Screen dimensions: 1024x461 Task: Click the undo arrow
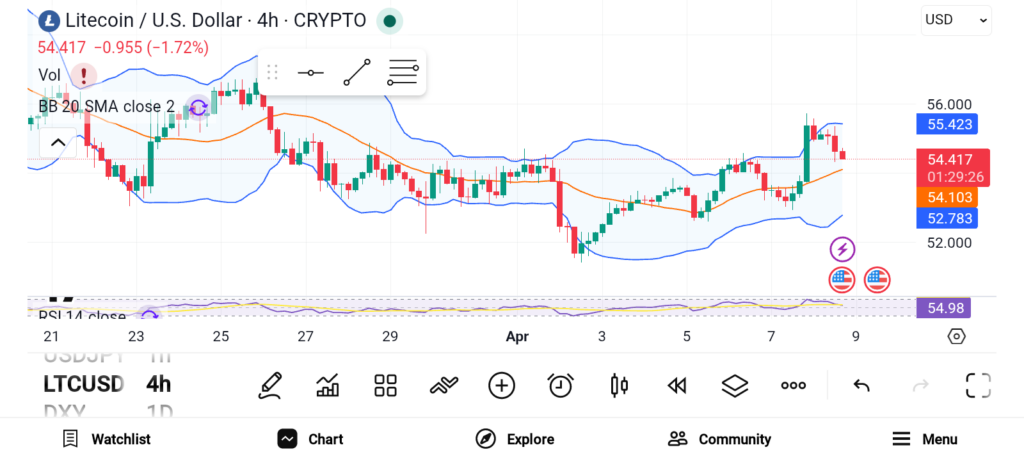pyautogui.click(x=861, y=385)
